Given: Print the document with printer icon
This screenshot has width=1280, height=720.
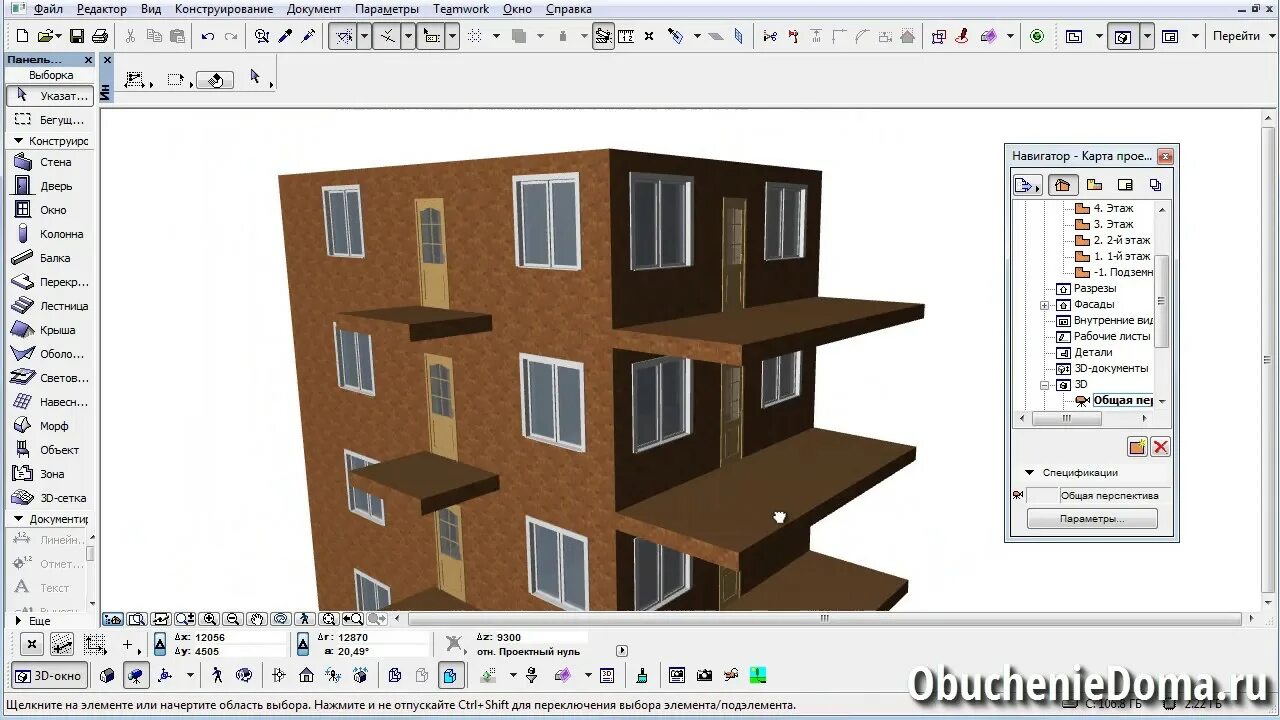Looking at the screenshot, I should point(100,36).
